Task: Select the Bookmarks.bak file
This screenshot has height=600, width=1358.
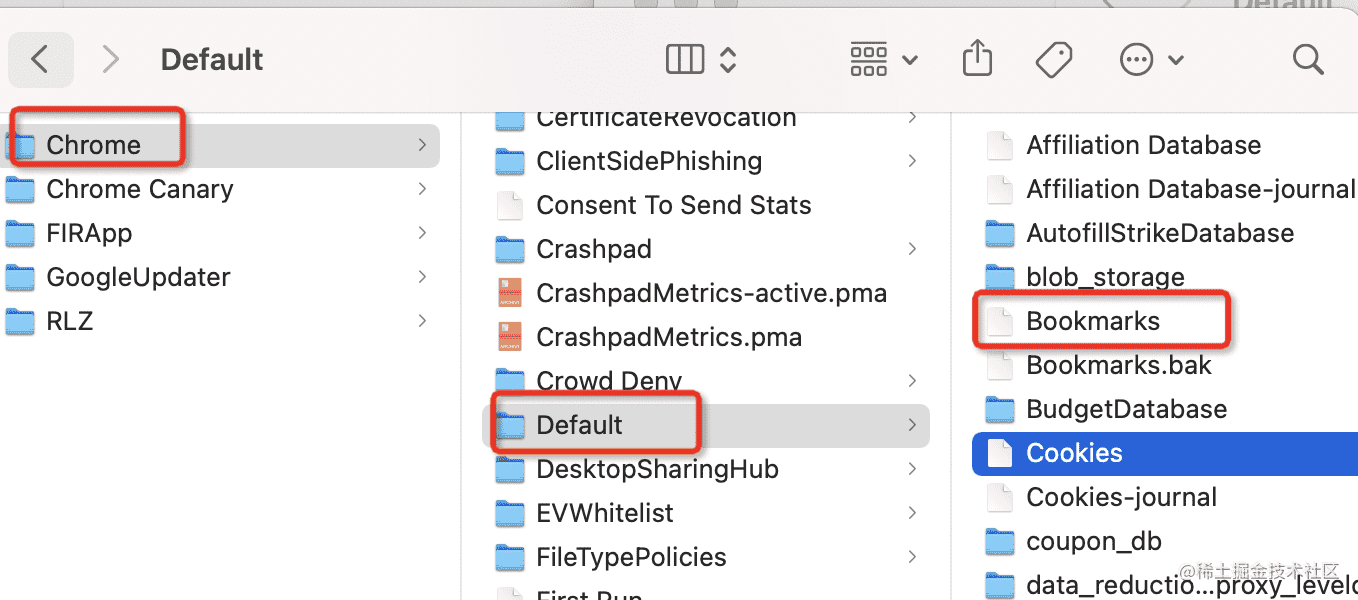Action: point(1118,365)
